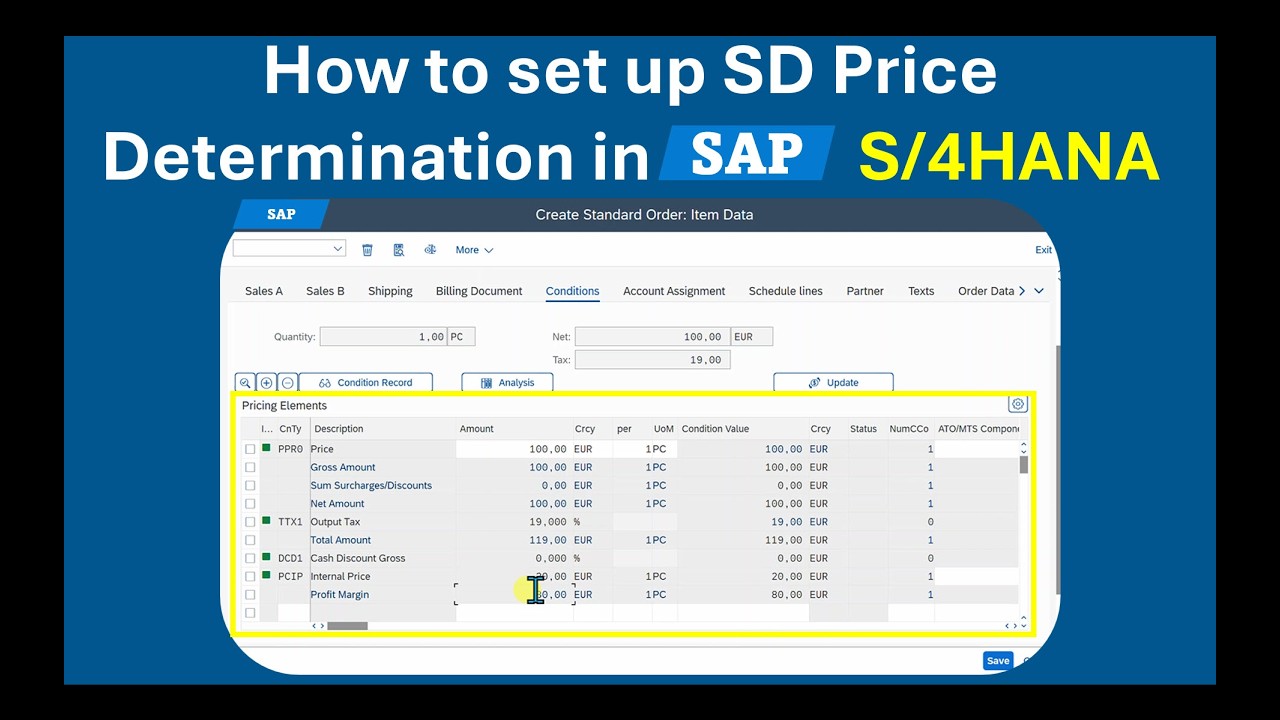Viewport: 1280px width, 720px height.
Task: Click the Analysis button
Action: coord(507,383)
